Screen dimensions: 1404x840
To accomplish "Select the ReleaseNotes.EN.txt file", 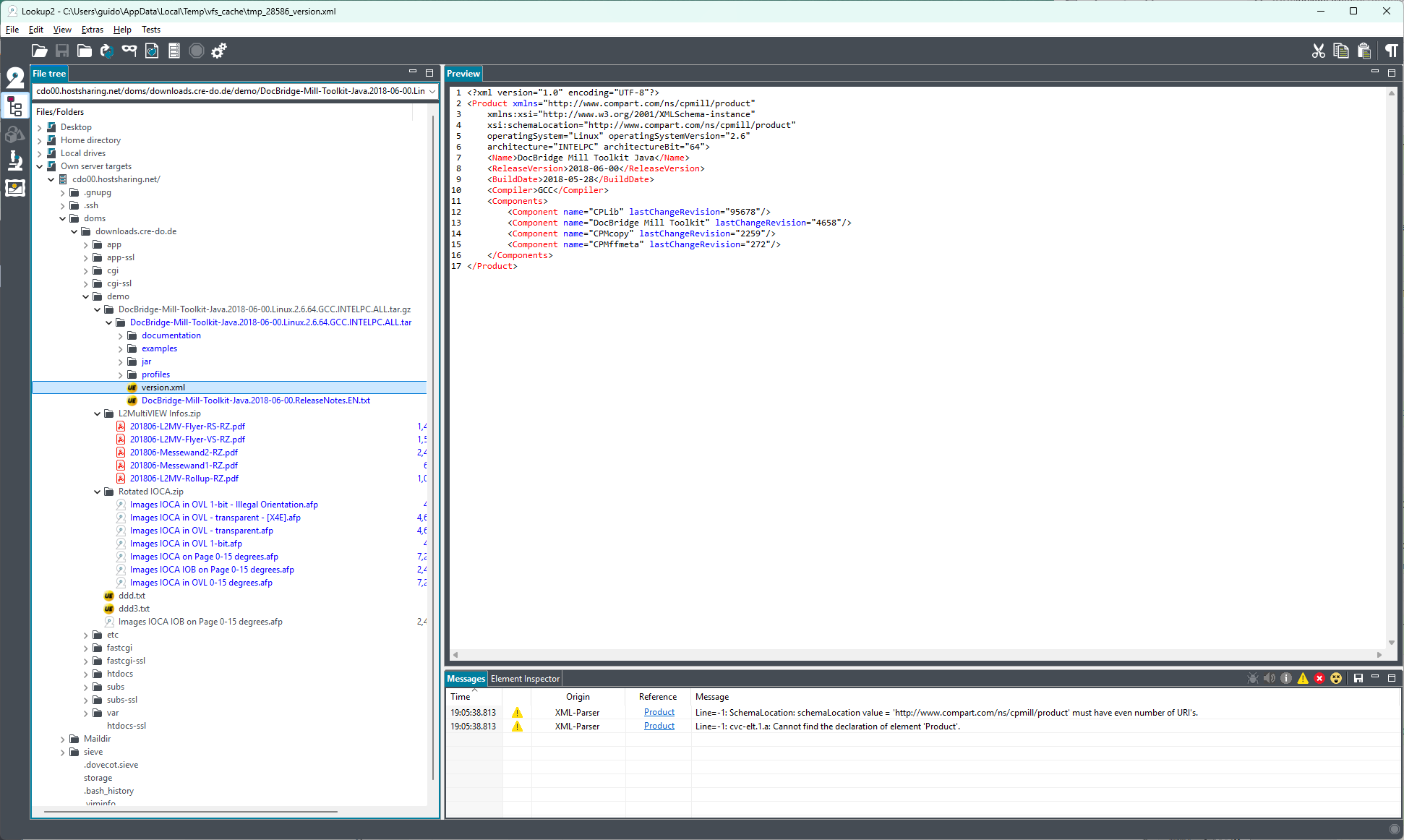I will [x=255, y=400].
